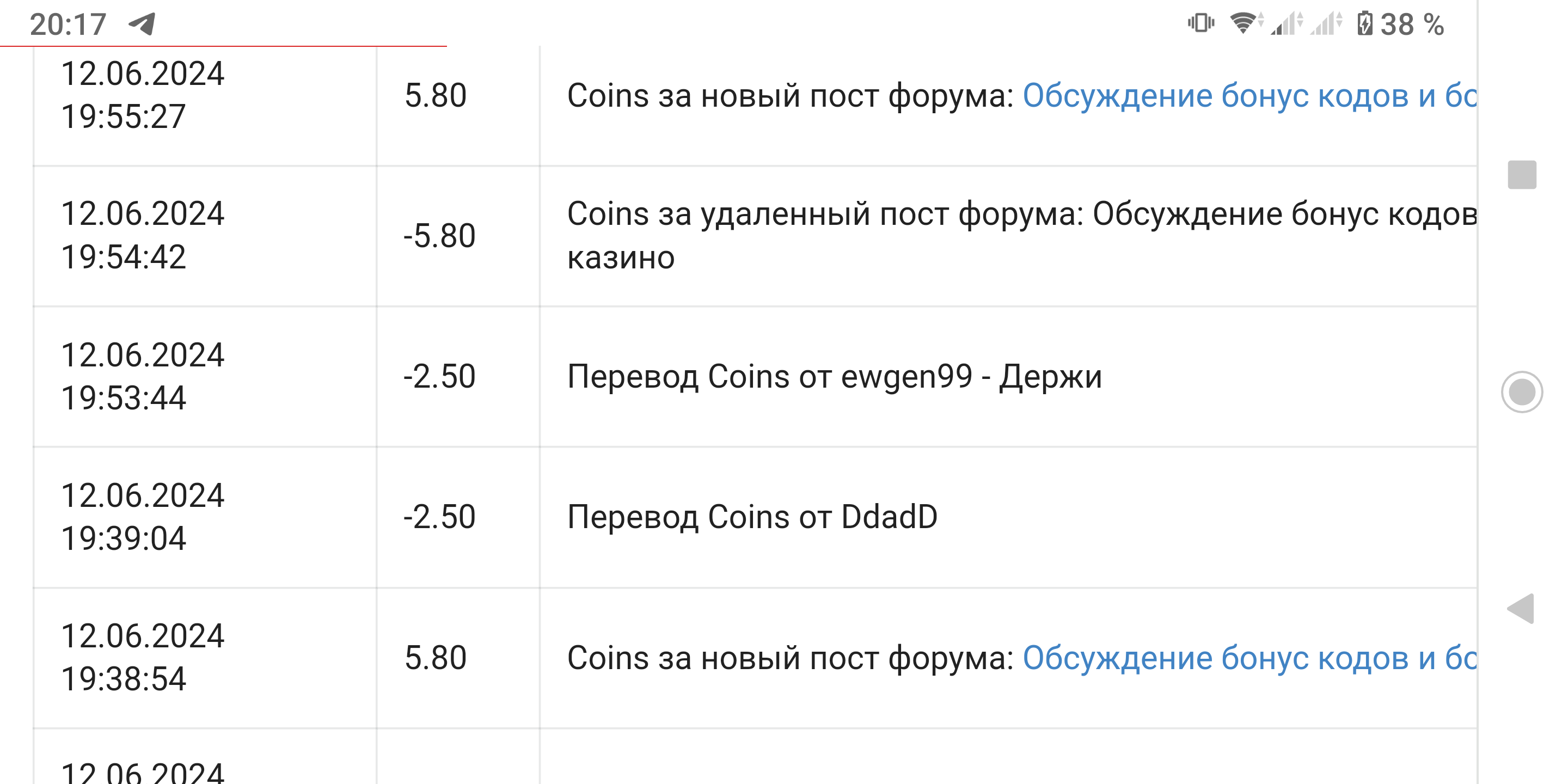The width and height of the screenshot is (1568, 784).
Task: Open forum post link in the 19:38:54 row
Action: point(1249,658)
